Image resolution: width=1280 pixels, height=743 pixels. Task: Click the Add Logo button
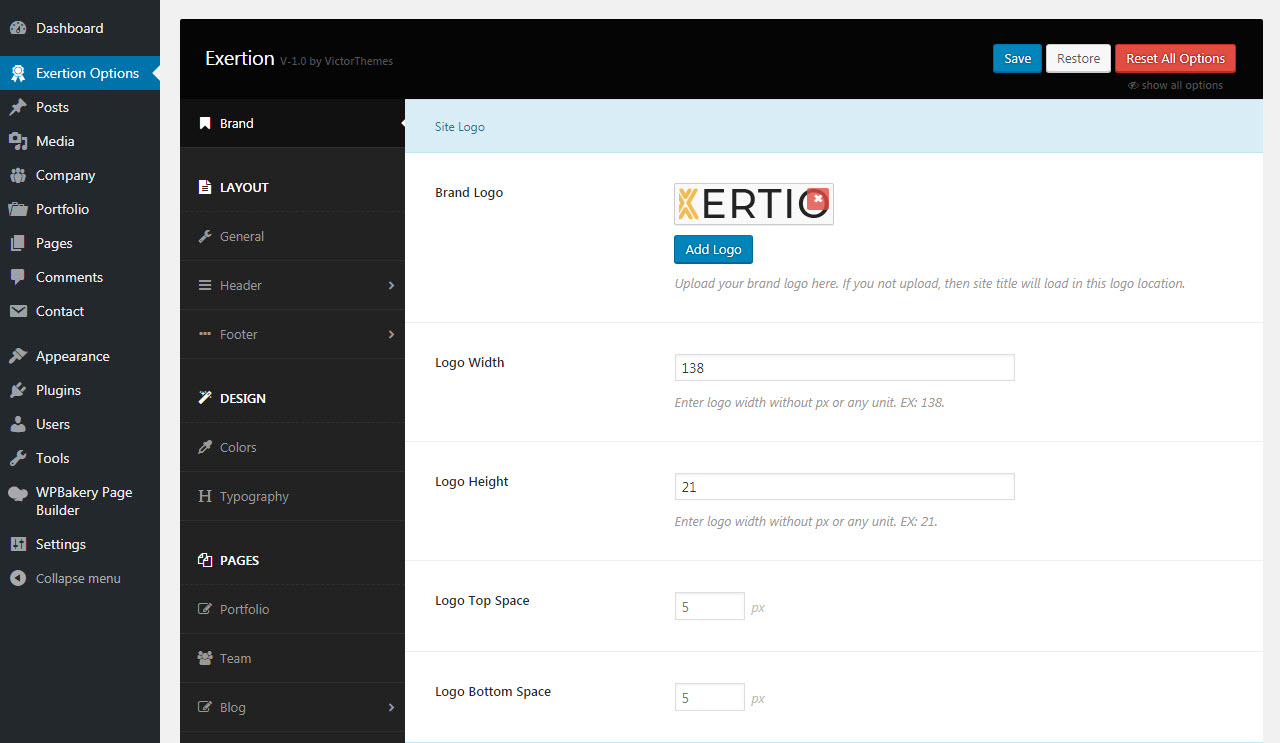point(713,249)
